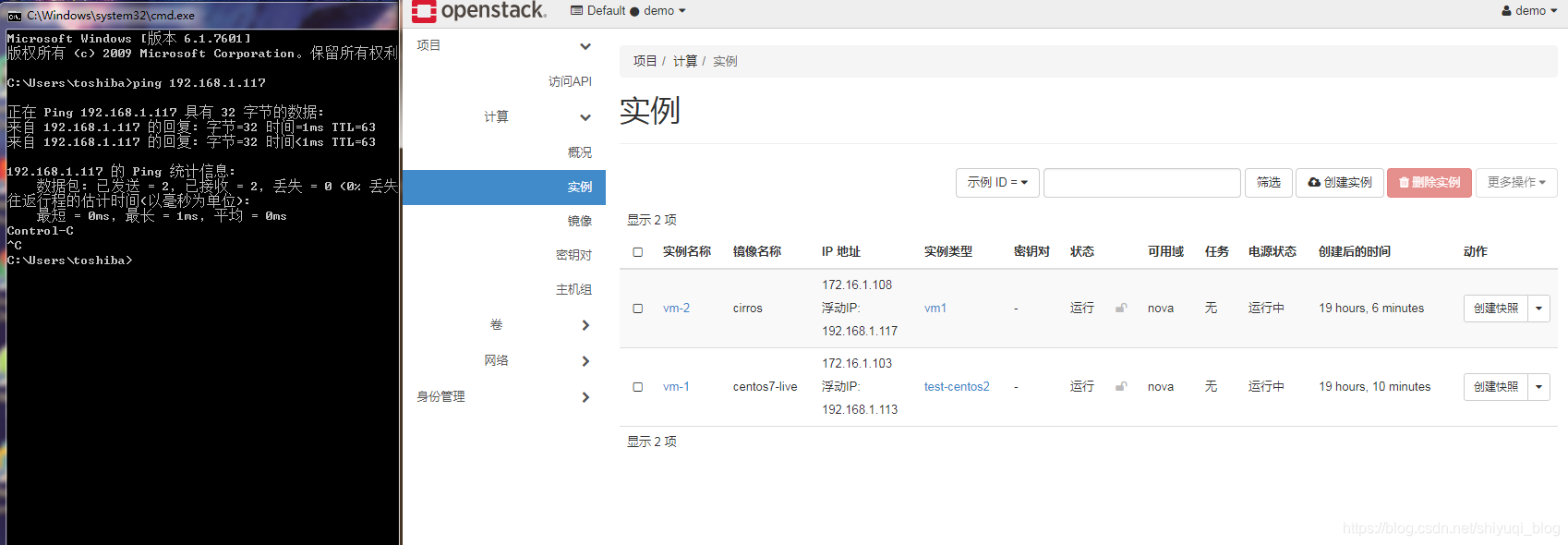Click the 筛选 filter button
The image size is (1568, 545).
click(1269, 183)
